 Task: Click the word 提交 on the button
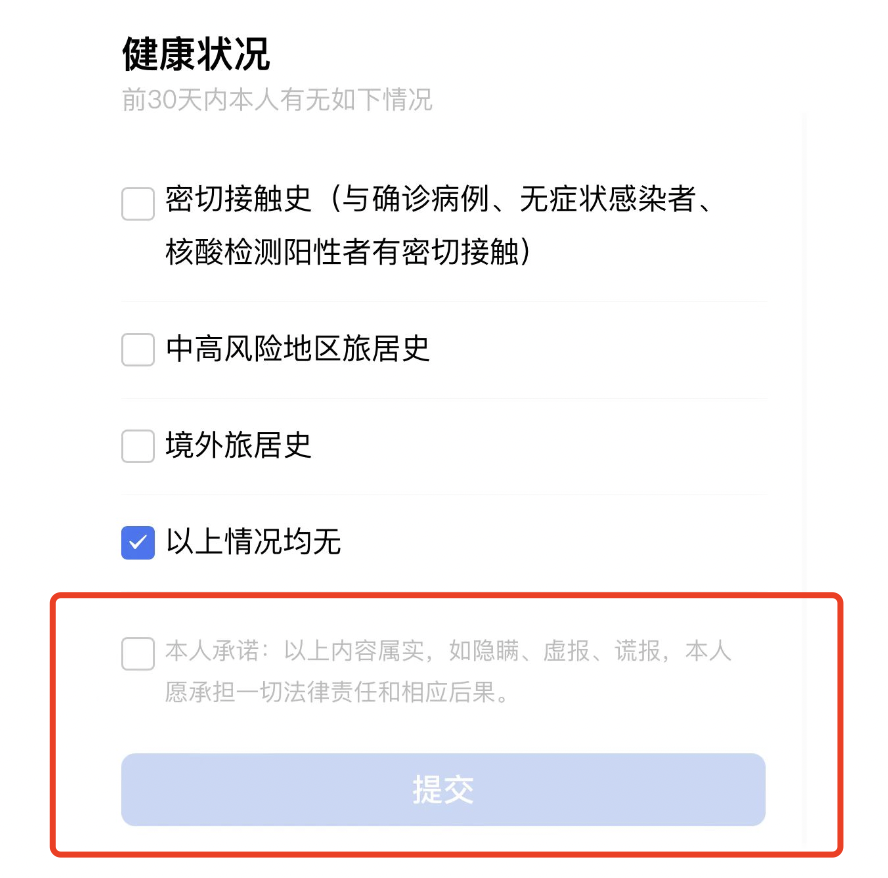[x=443, y=790]
